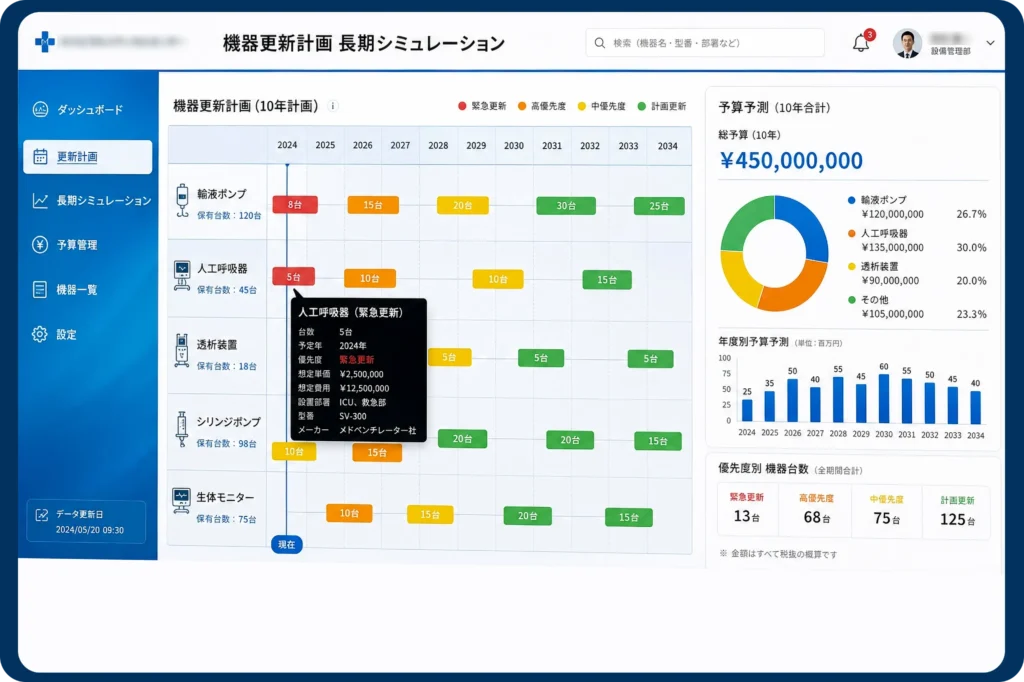Click the データ更新日 refresh icon

click(42, 515)
